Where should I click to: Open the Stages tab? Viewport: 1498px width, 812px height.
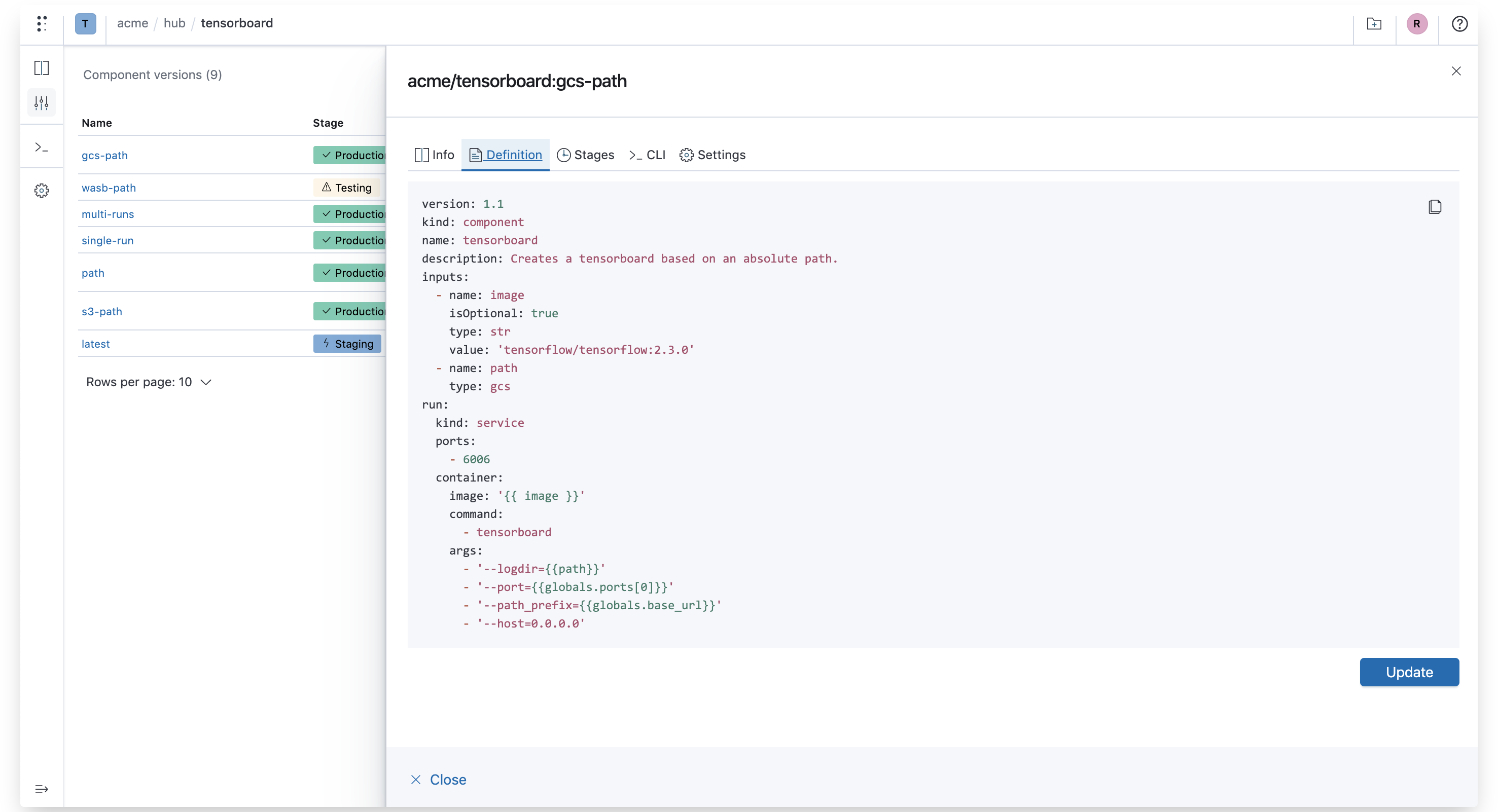point(586,155)
